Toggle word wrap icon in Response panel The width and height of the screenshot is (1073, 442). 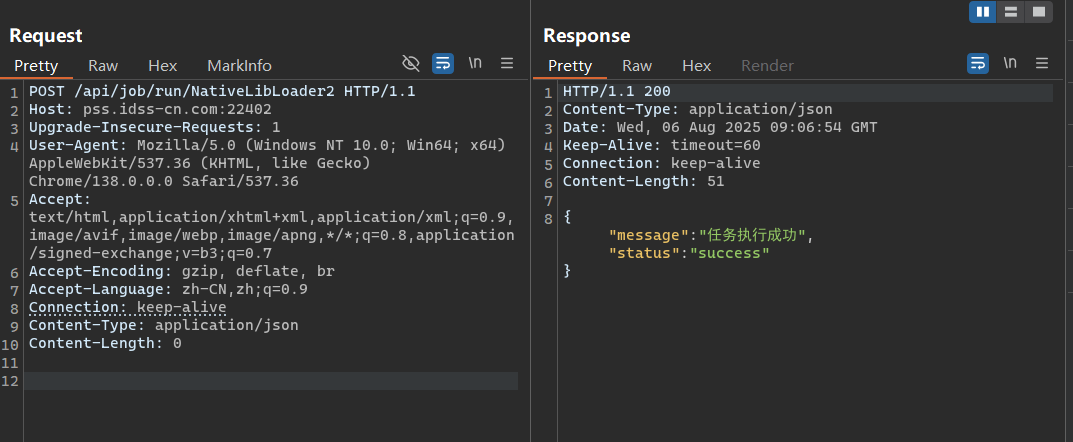(x=978, y=64)
